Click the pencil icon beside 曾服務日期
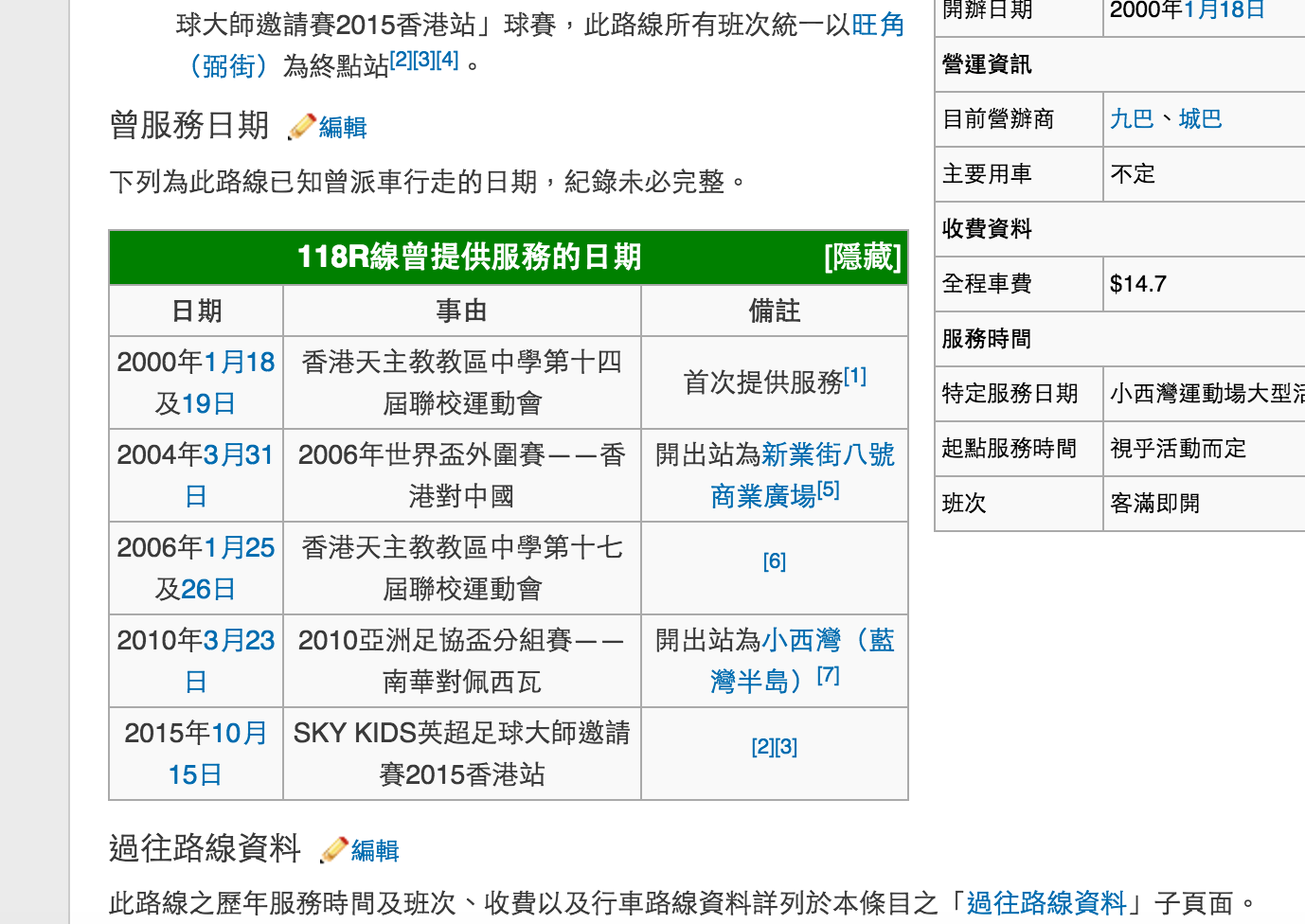The height and width of the screenshot is (924, 1305). tap(302, 127)
